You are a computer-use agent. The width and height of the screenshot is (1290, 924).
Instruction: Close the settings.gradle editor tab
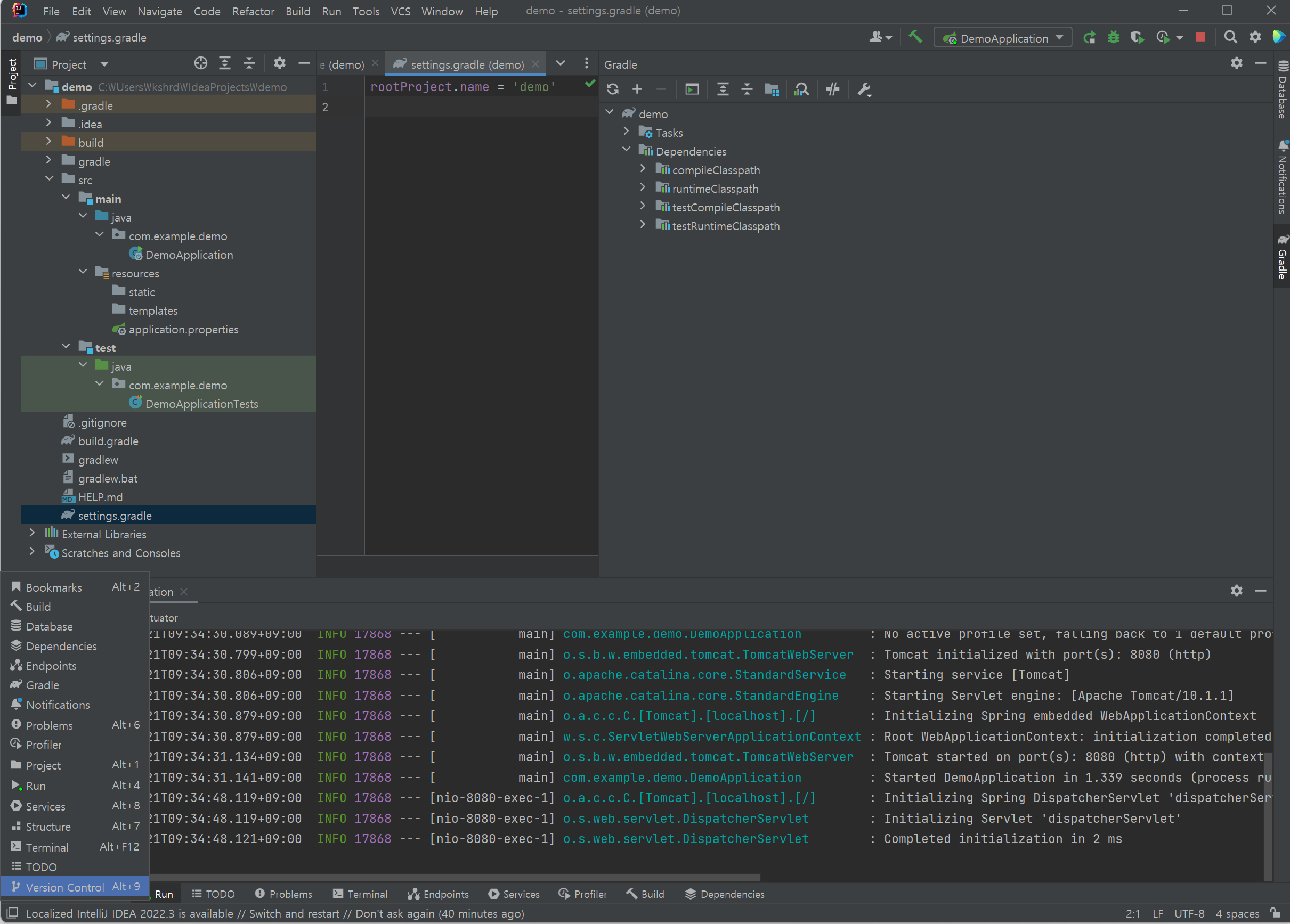pyautogui.click(x=535, y=64)
